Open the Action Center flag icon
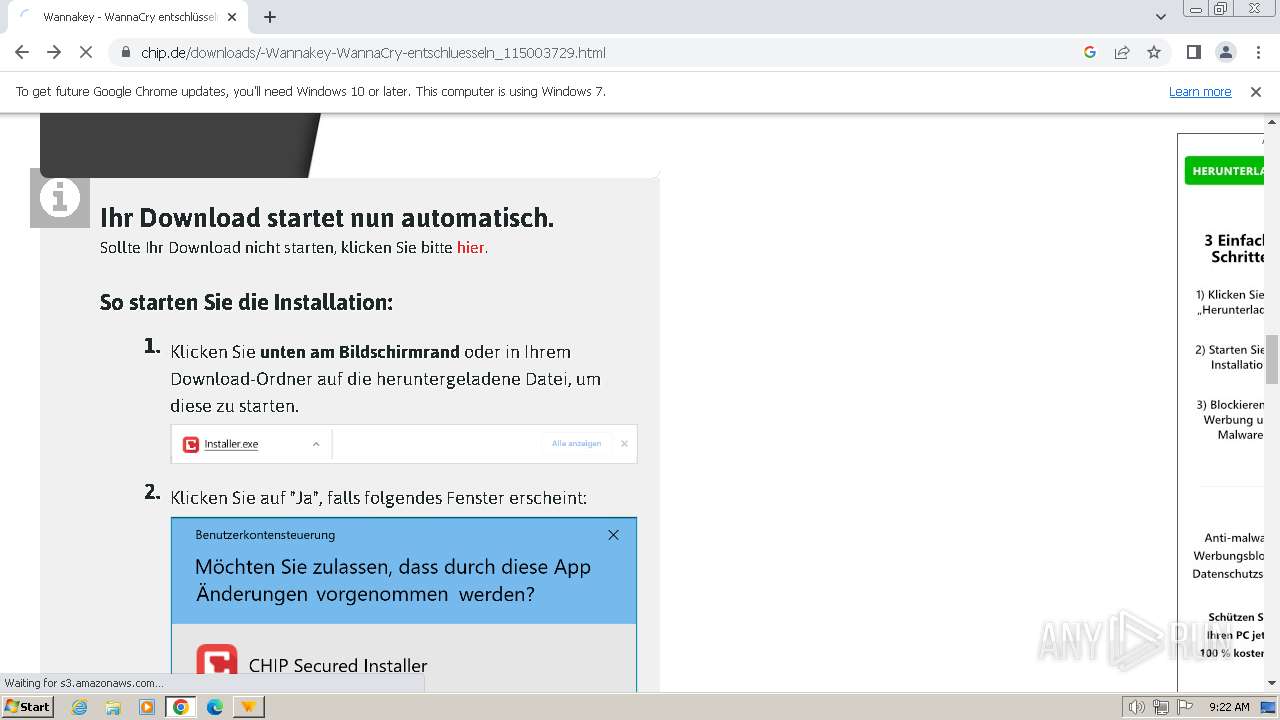The image size is (1280, 720). (x=1185, y=707)
